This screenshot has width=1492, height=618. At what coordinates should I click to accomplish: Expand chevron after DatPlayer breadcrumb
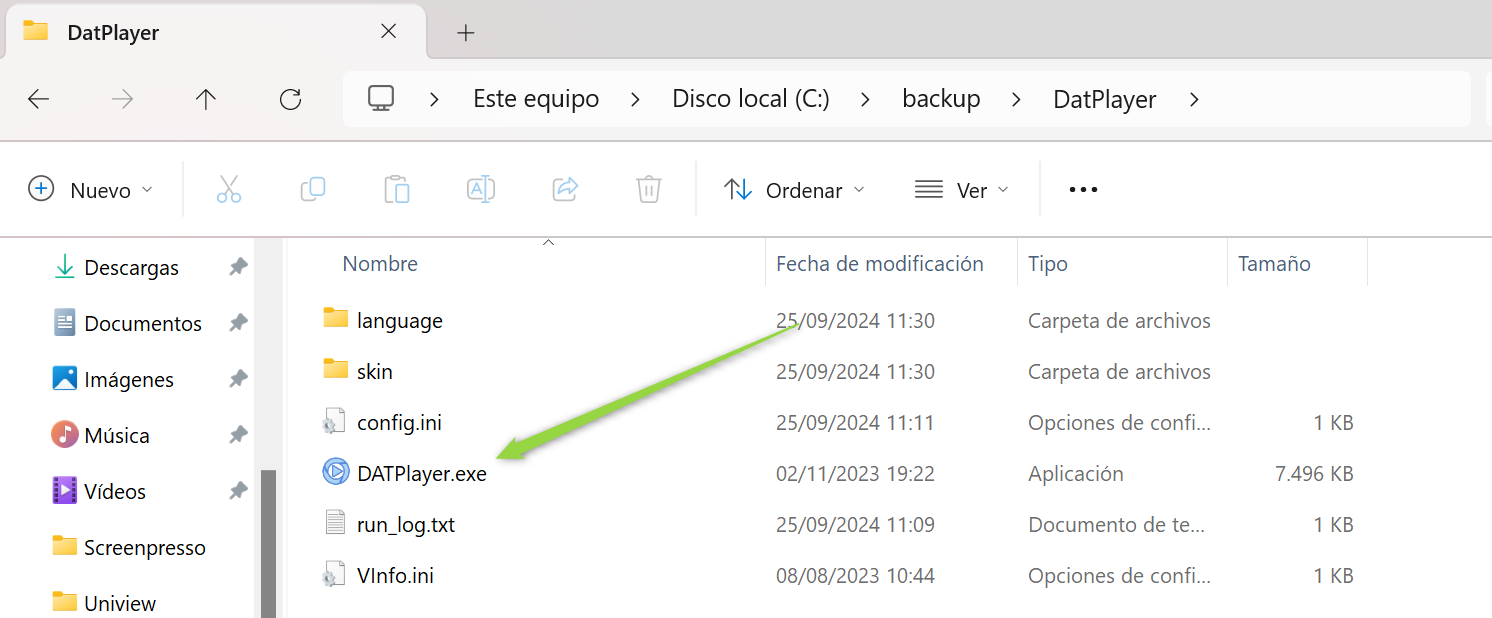coord(1193,100)
